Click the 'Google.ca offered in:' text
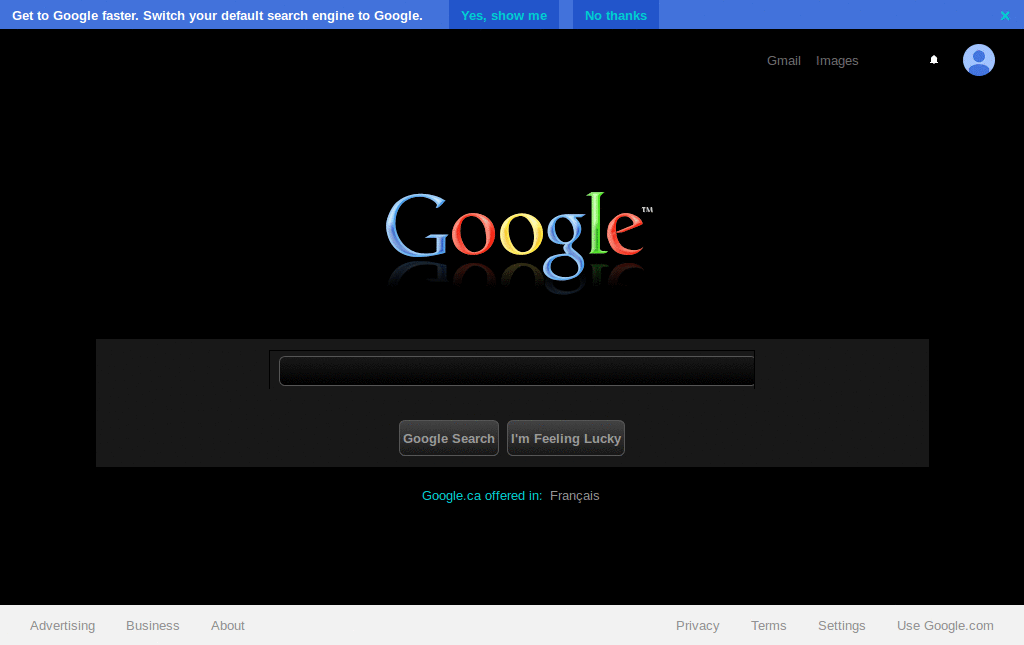The height and width of the screenshot is (645, 1024). [482, 496]
